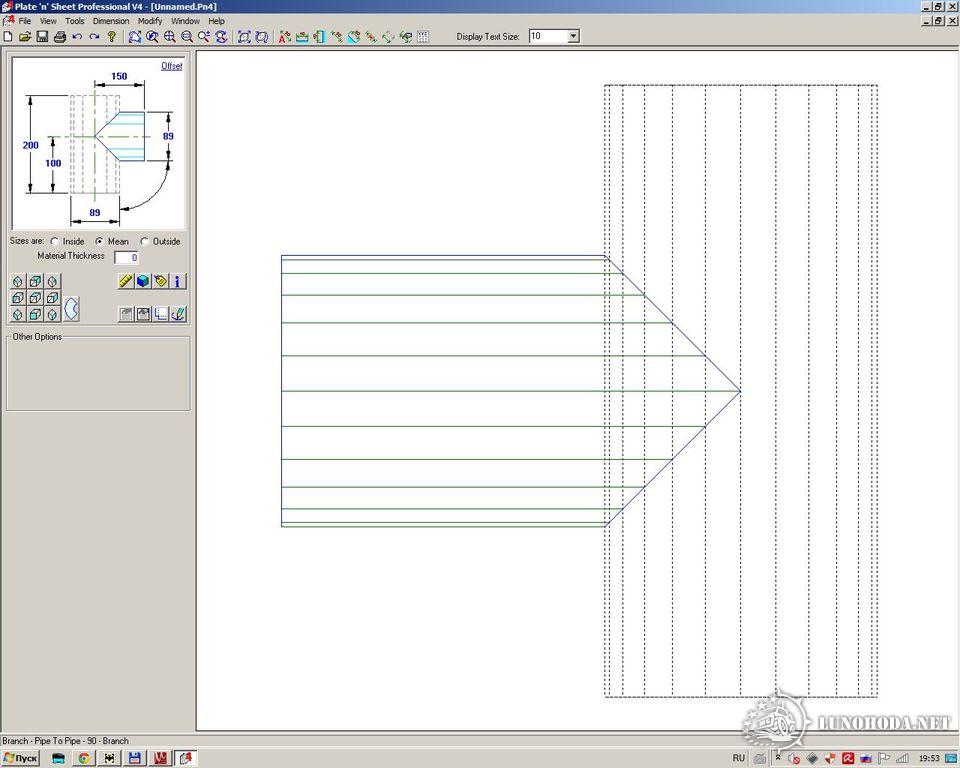Open the Display Text Size dropdown
Image resolution: width=960 pixels, height=768 pixels.
click(573, 36)
